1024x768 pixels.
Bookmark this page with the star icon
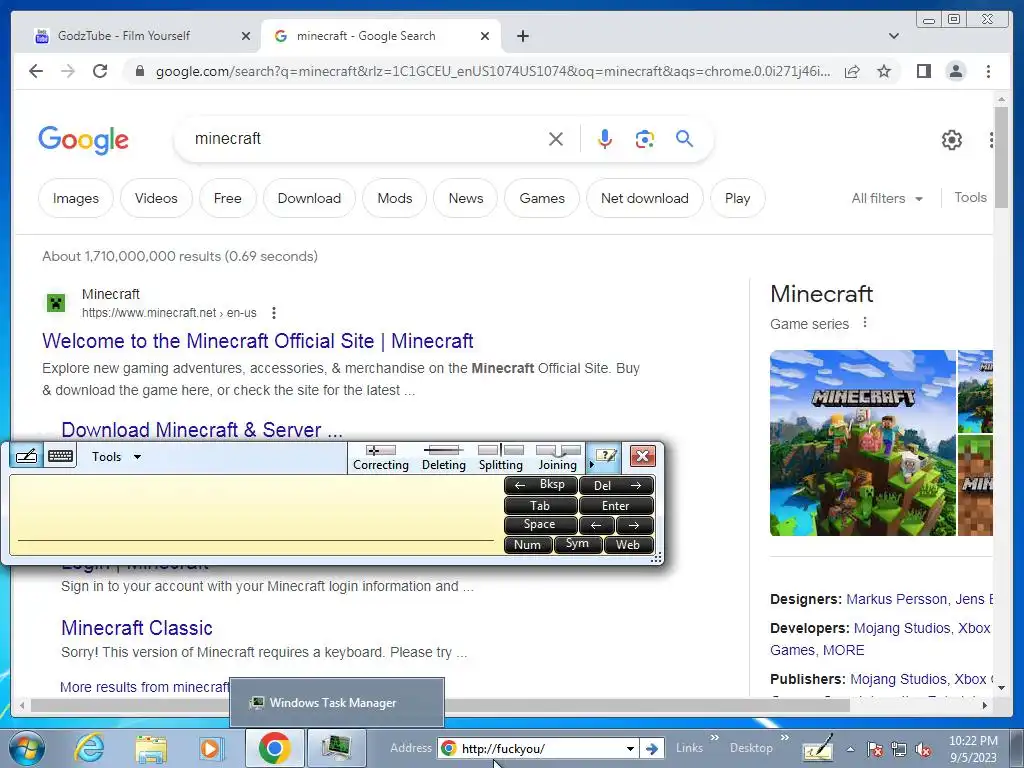(x=884, y=71)
